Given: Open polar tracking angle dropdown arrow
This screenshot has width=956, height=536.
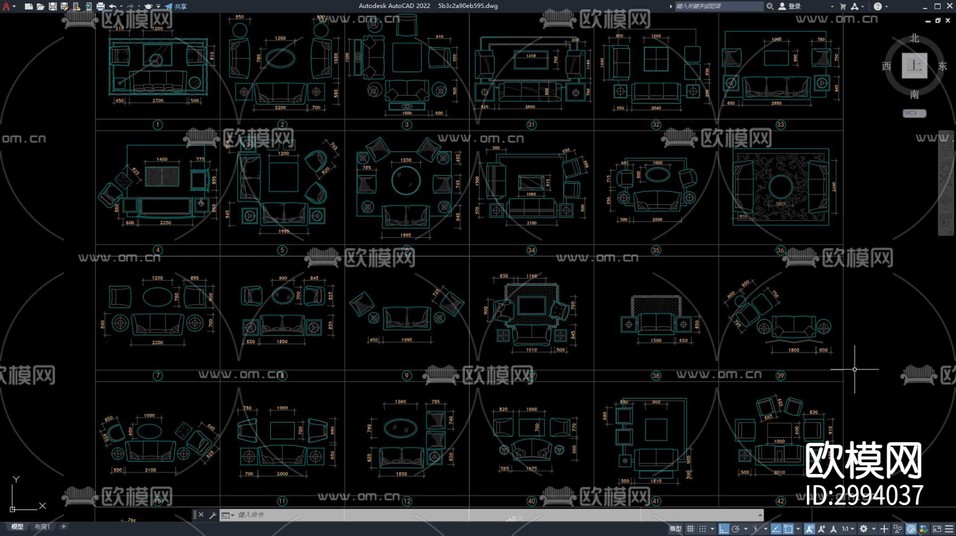Looking at the screenshot, I should 746,529.
